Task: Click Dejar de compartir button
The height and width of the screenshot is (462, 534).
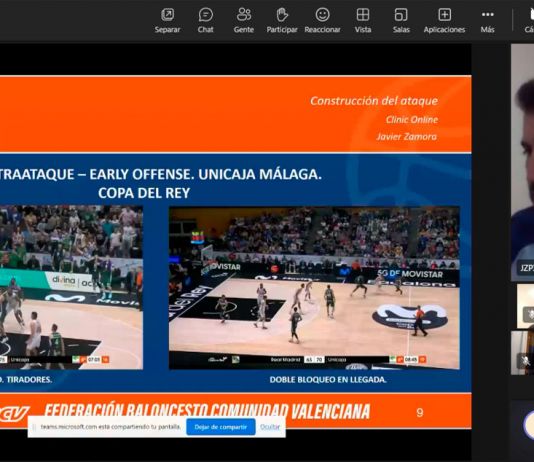Action: pyautogui.click(x=221, y=427)
